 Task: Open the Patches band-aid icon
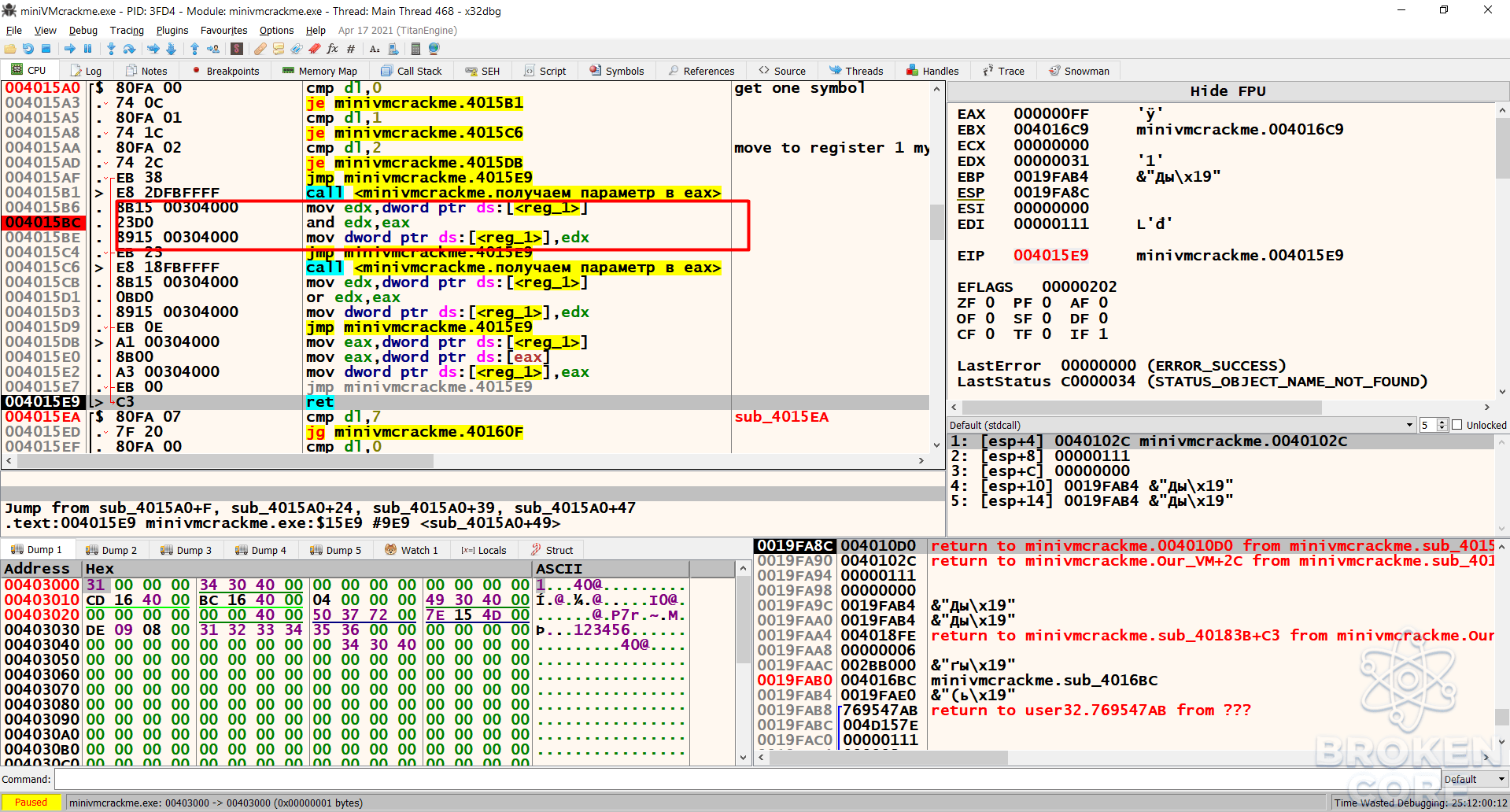point(260,49)
